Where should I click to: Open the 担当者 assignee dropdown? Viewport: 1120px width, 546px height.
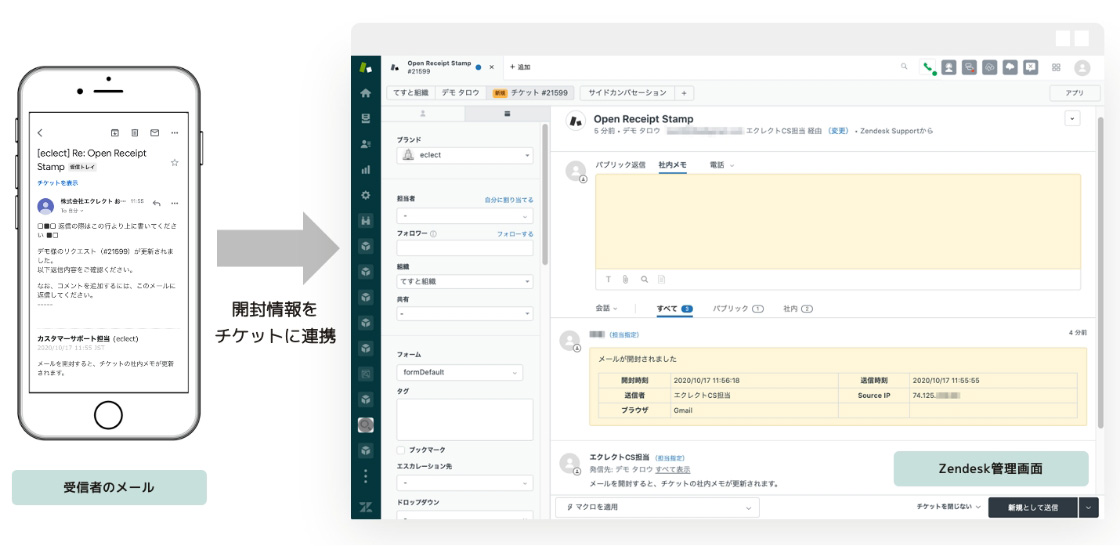[465, 216]
